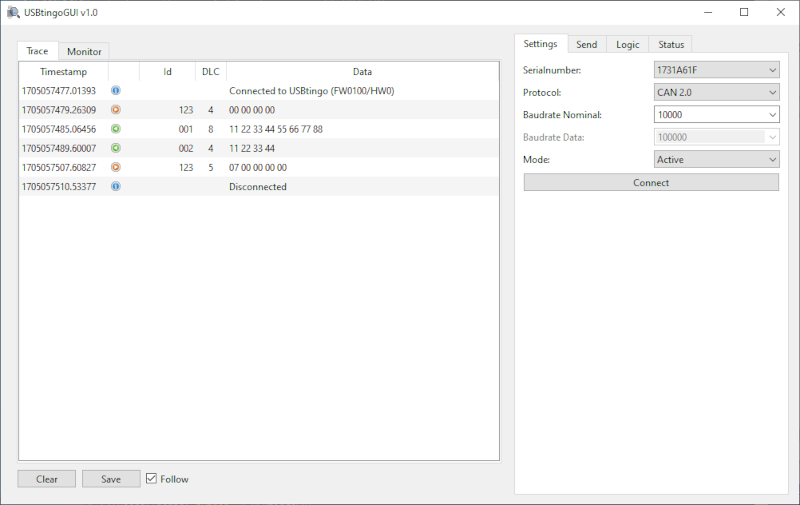
Task: Open the Mode dropdown set to Active
Action: point(716,159)
